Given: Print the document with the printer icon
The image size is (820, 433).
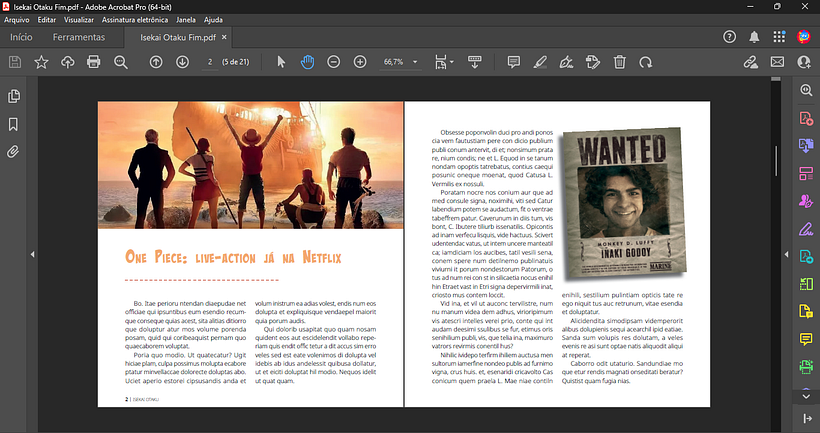Looking at the screenshot, I should coord(94,62).
